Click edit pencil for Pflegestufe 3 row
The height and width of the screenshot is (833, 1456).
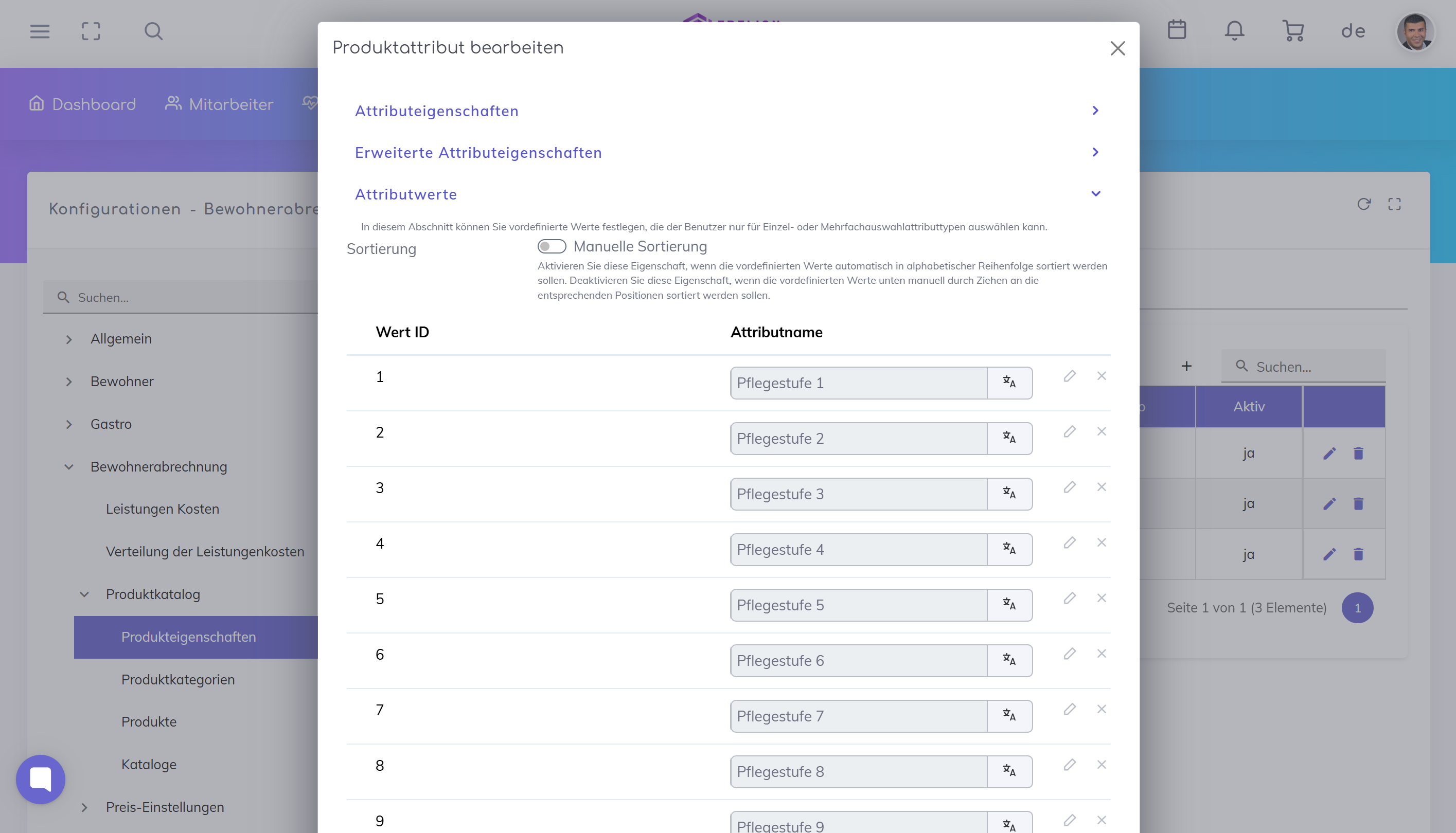(x=1069, y=487)
